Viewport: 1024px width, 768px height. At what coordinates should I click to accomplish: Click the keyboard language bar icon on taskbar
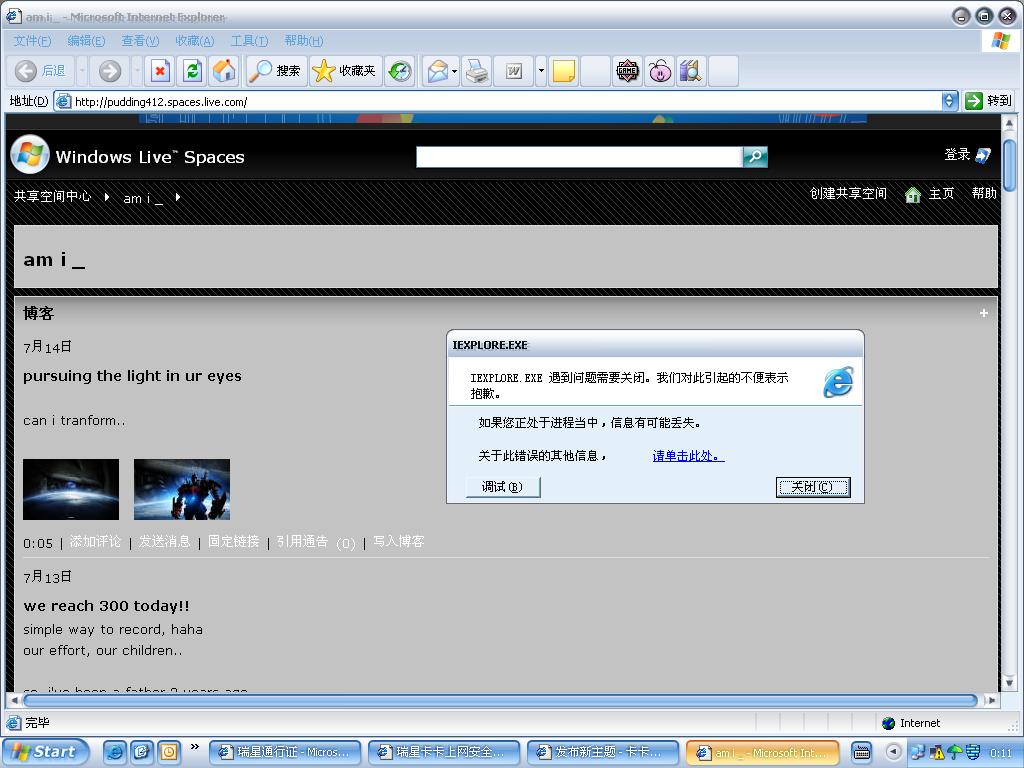[862, 752]
